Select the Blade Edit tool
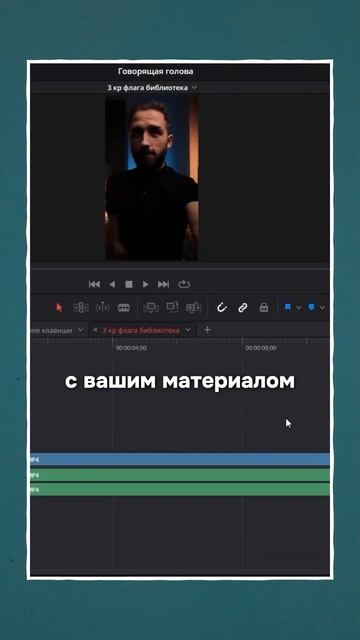The height and width of the screenshot is (640, 360). tap(124, 308)
